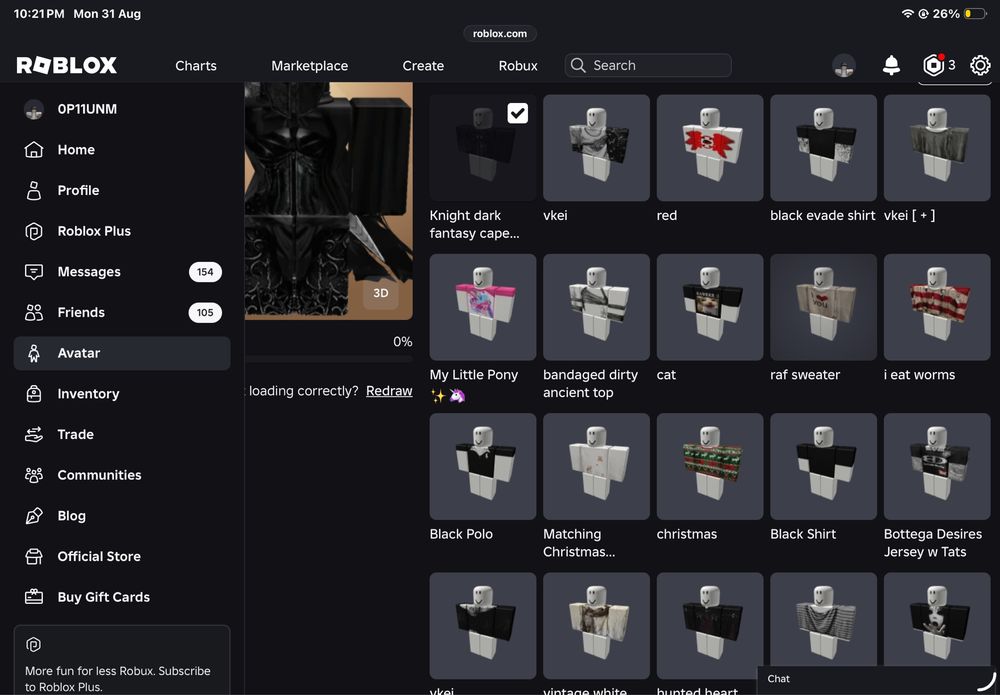Click the Communities group icon
Screen dimensions: 1000x695
pyautogui.click(x=34, y=475)
